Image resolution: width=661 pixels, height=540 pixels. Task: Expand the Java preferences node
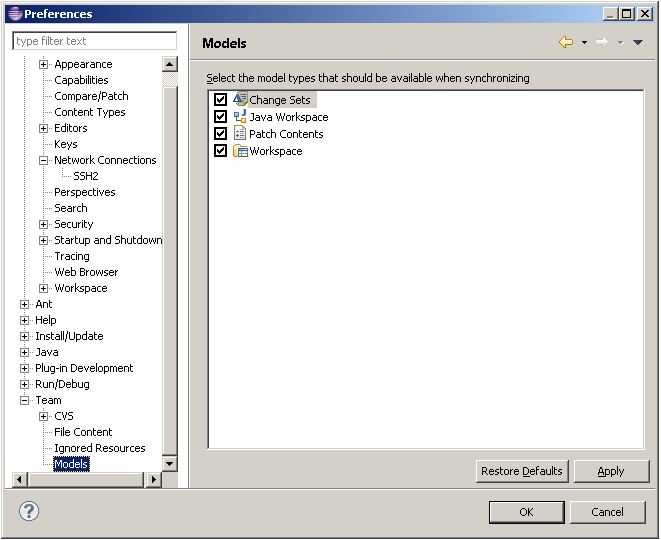(x=24, y=353)
